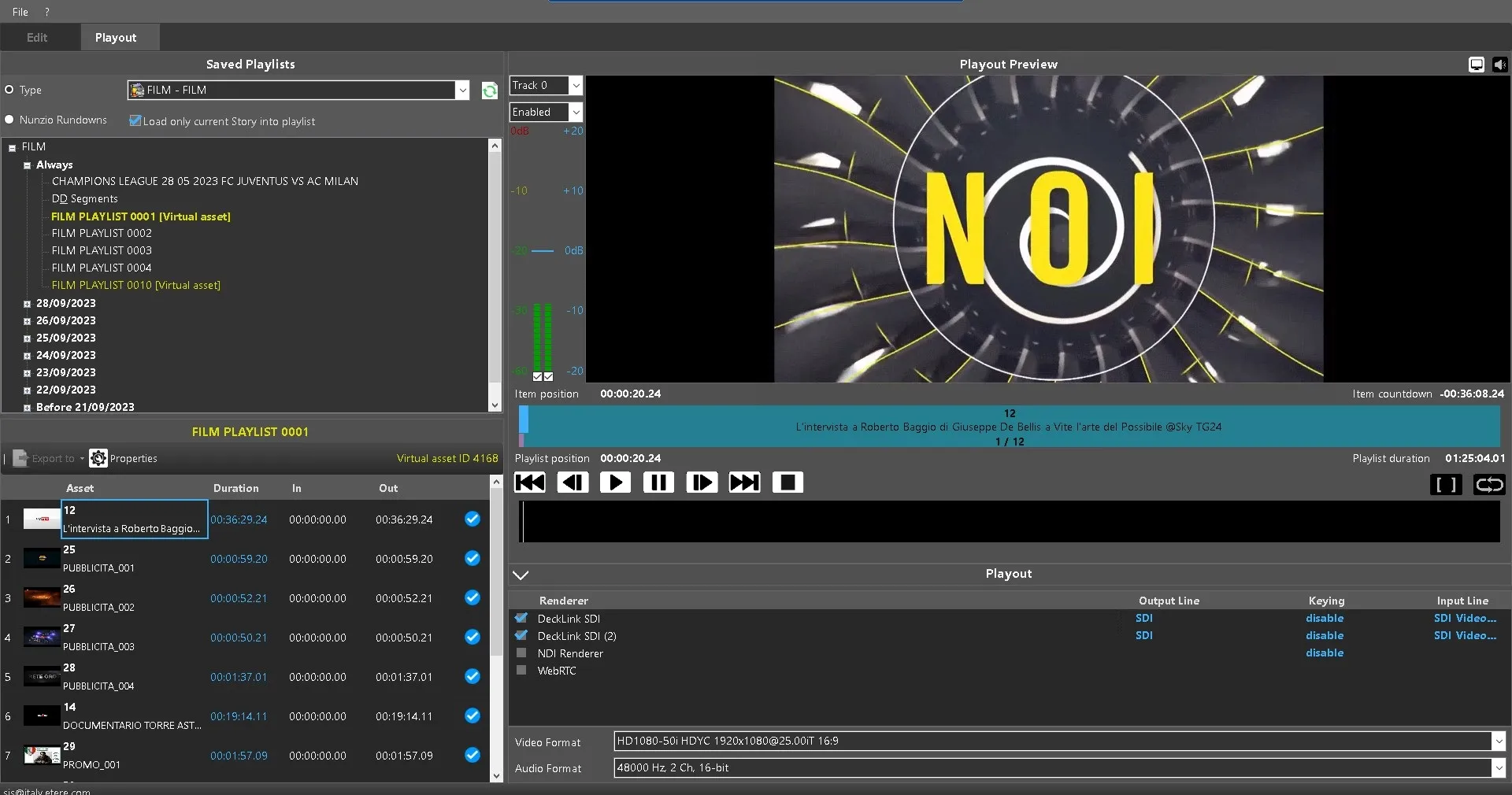
Task: Open the File menu
Action: (20, 12)
